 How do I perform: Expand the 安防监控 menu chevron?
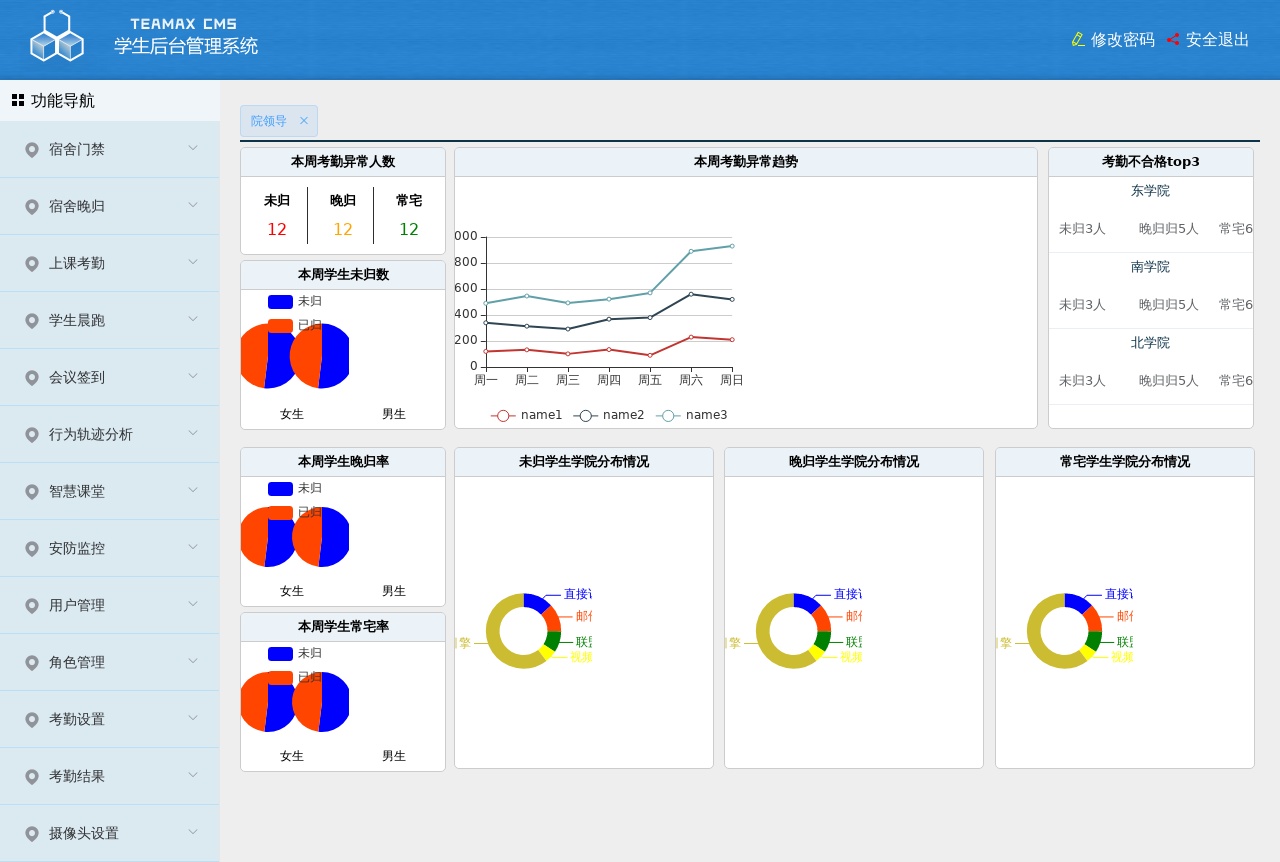193,547
